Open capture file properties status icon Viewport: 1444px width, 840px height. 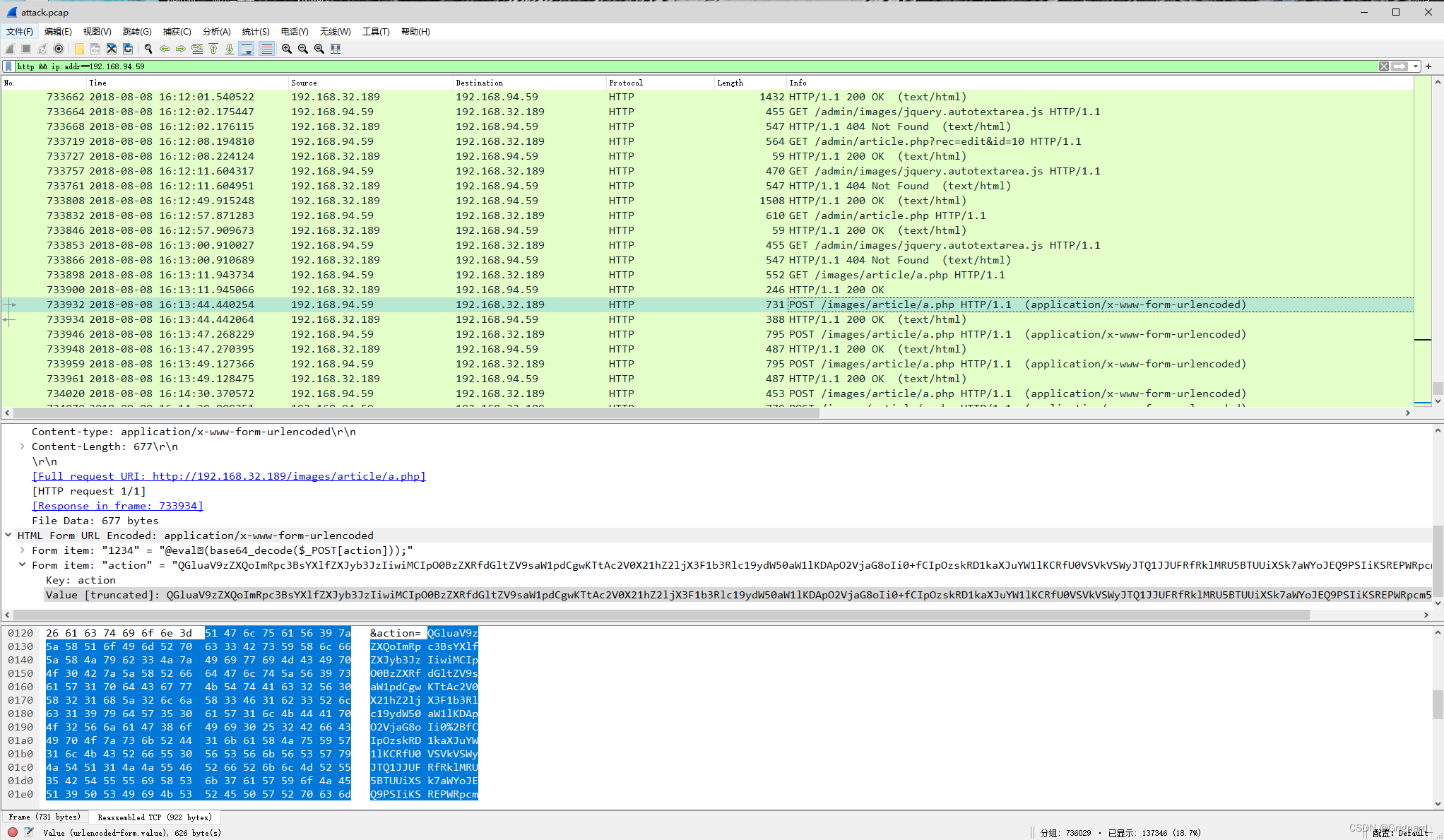(29, 832)
